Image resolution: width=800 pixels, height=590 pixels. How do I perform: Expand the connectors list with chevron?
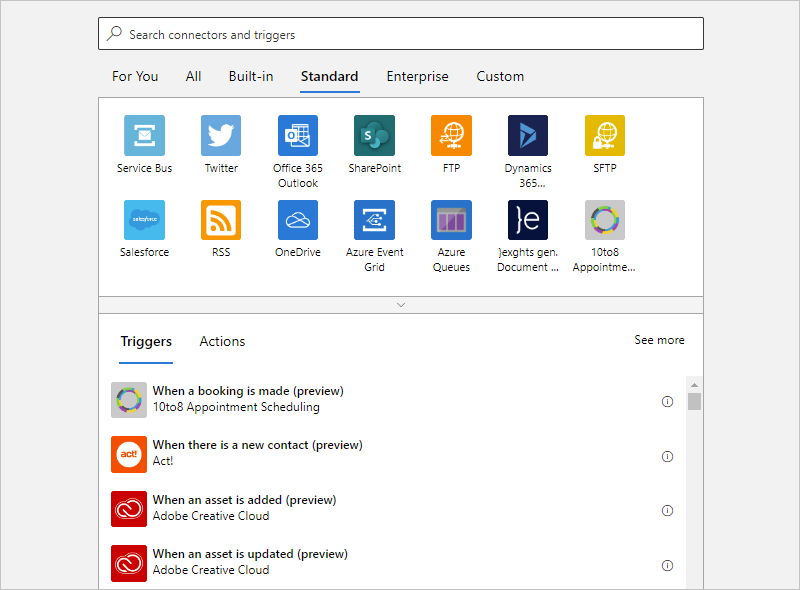click(x=401, y=305)
